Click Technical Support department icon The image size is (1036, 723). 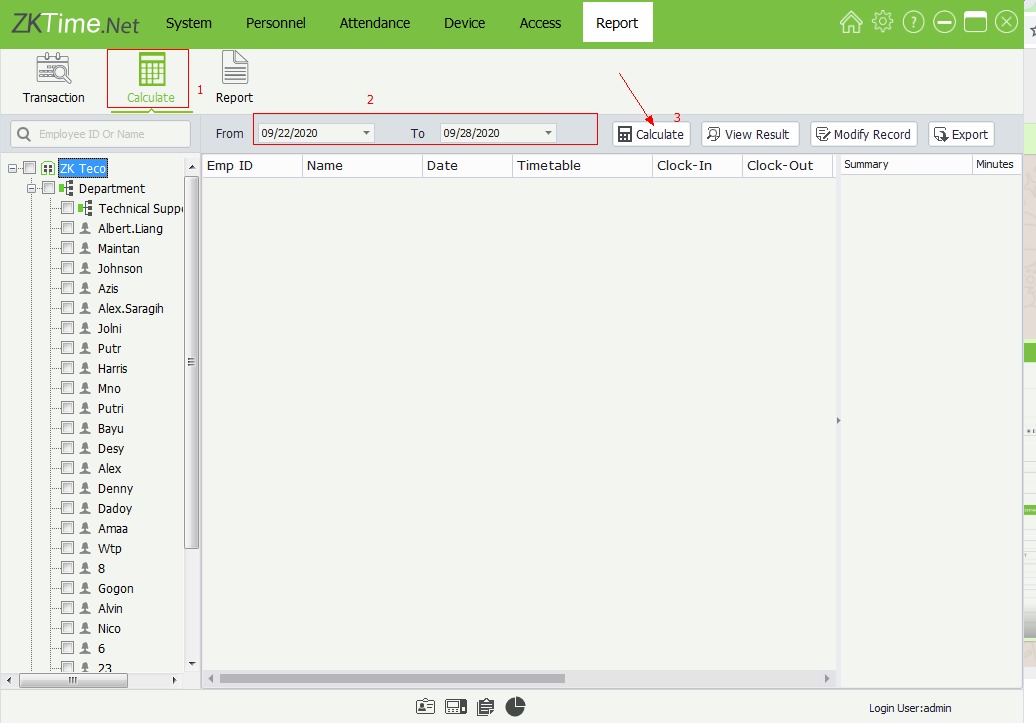tap(85, 208)
